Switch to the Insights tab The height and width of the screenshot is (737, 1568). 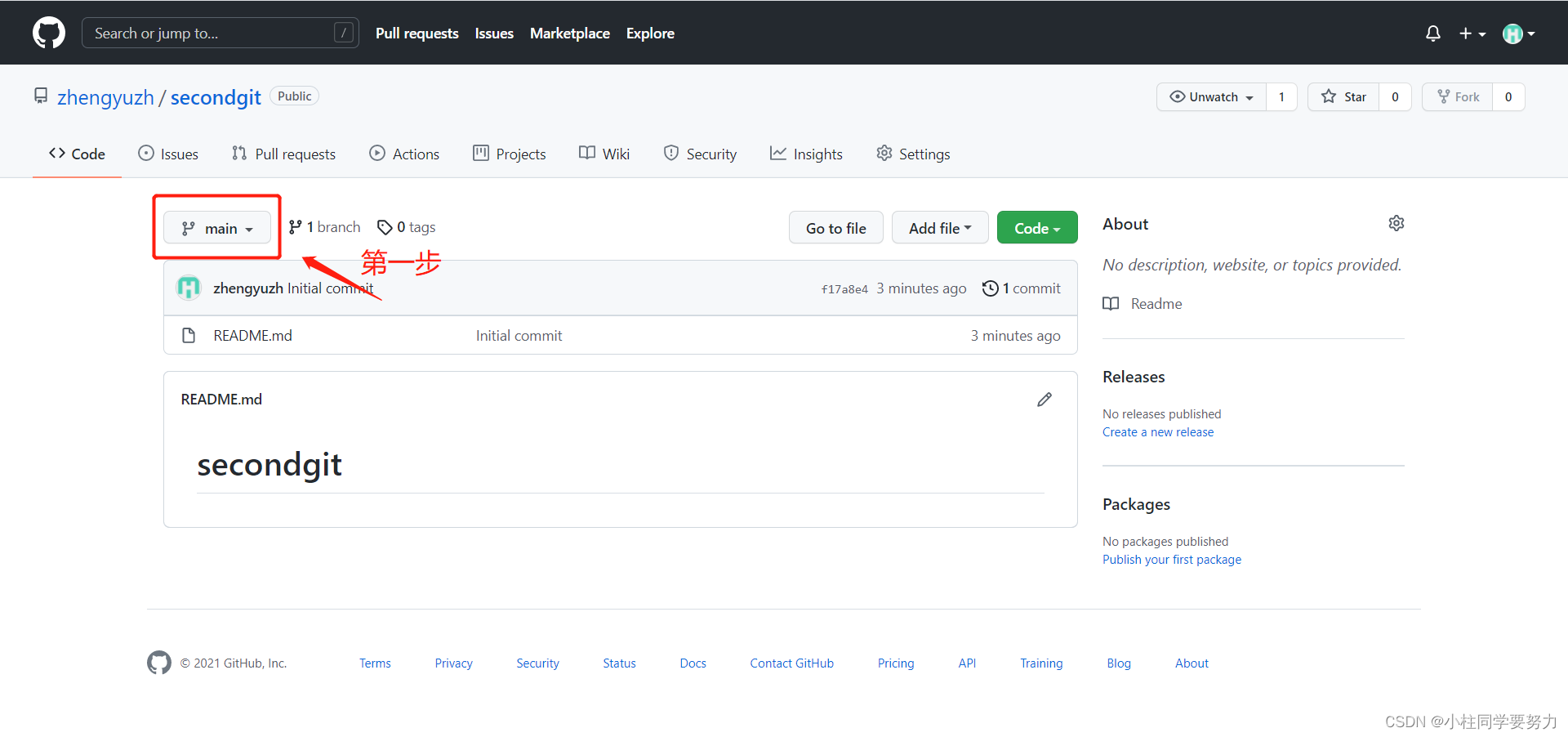tap(806, 154)
